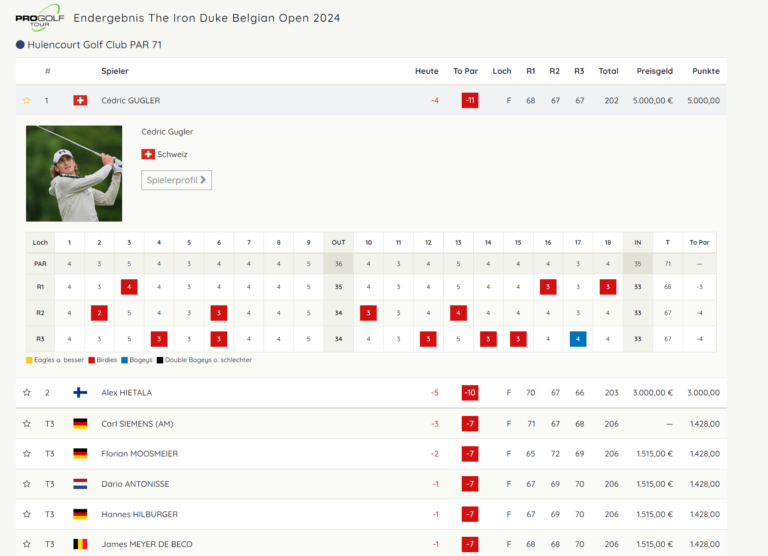The image size is (768, 556).
Task: Toggle favorite star for Alex Hietala
Action: tap(27, 392)
